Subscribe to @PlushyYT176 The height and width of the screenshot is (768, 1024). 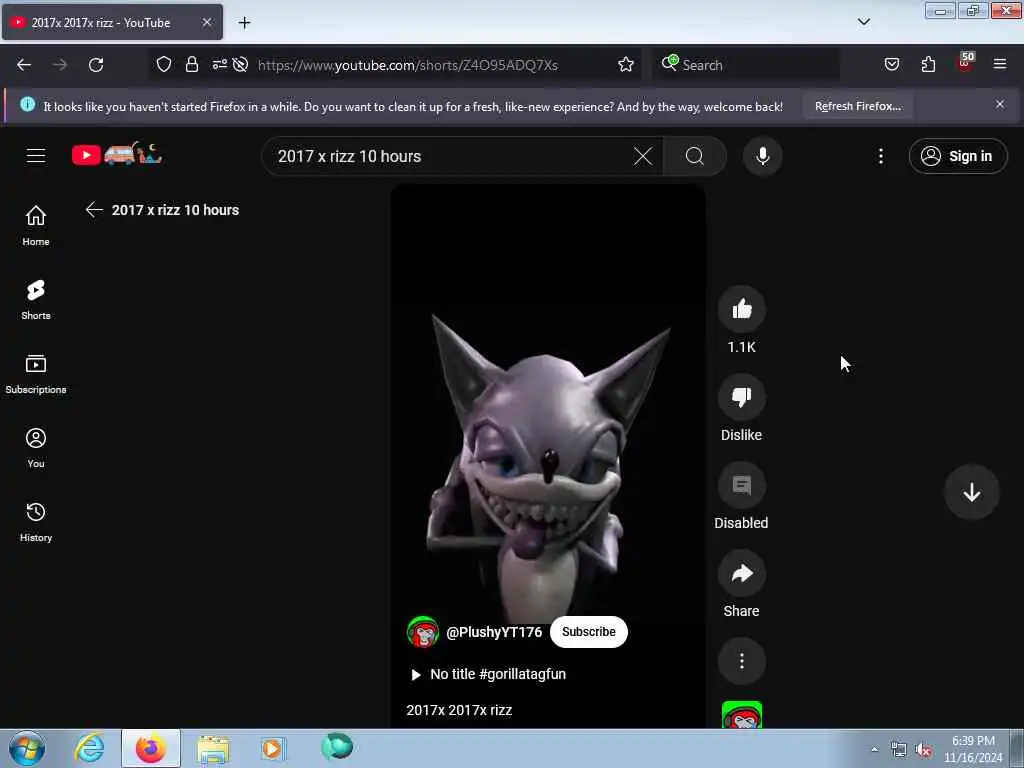[588, 632]
